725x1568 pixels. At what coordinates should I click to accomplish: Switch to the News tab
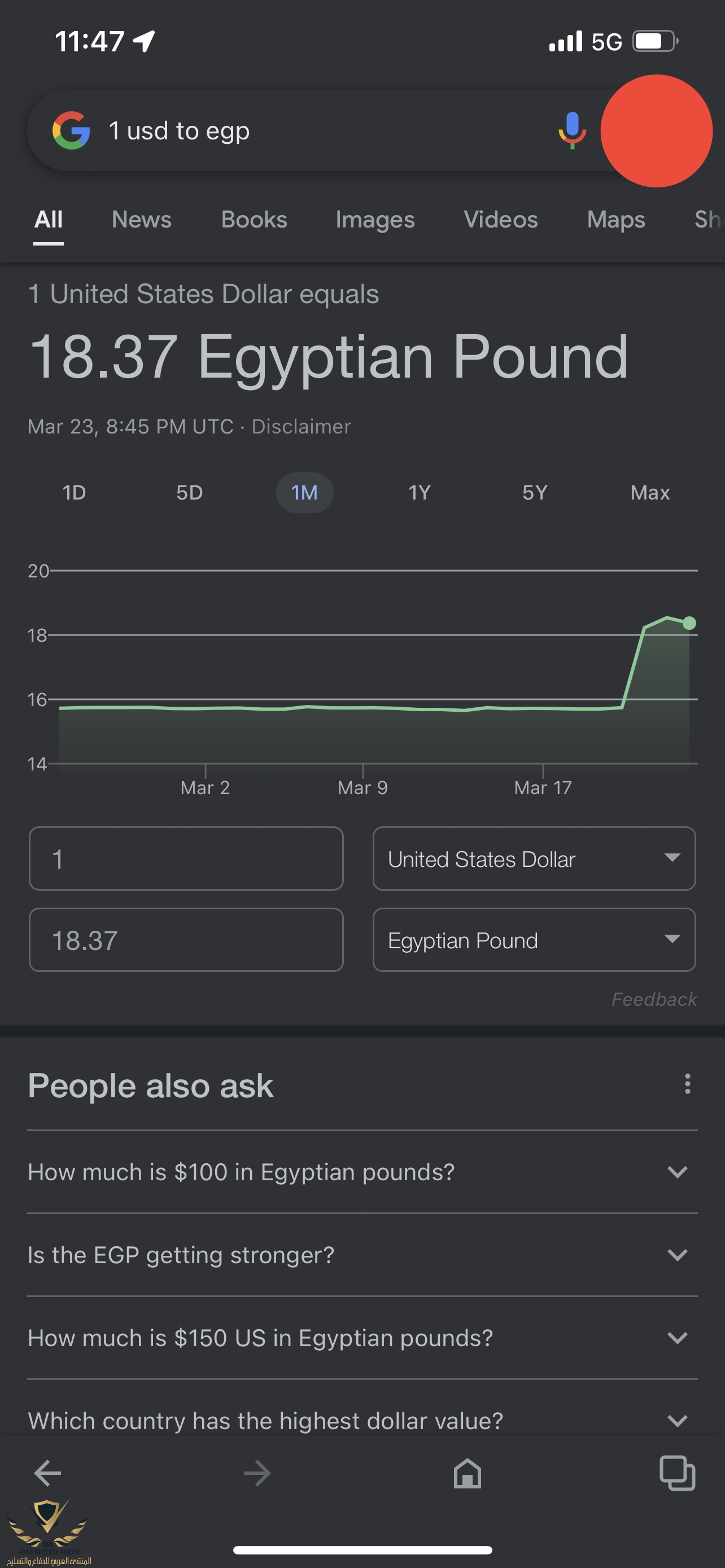pyautogui.click(x=141, y=219)
